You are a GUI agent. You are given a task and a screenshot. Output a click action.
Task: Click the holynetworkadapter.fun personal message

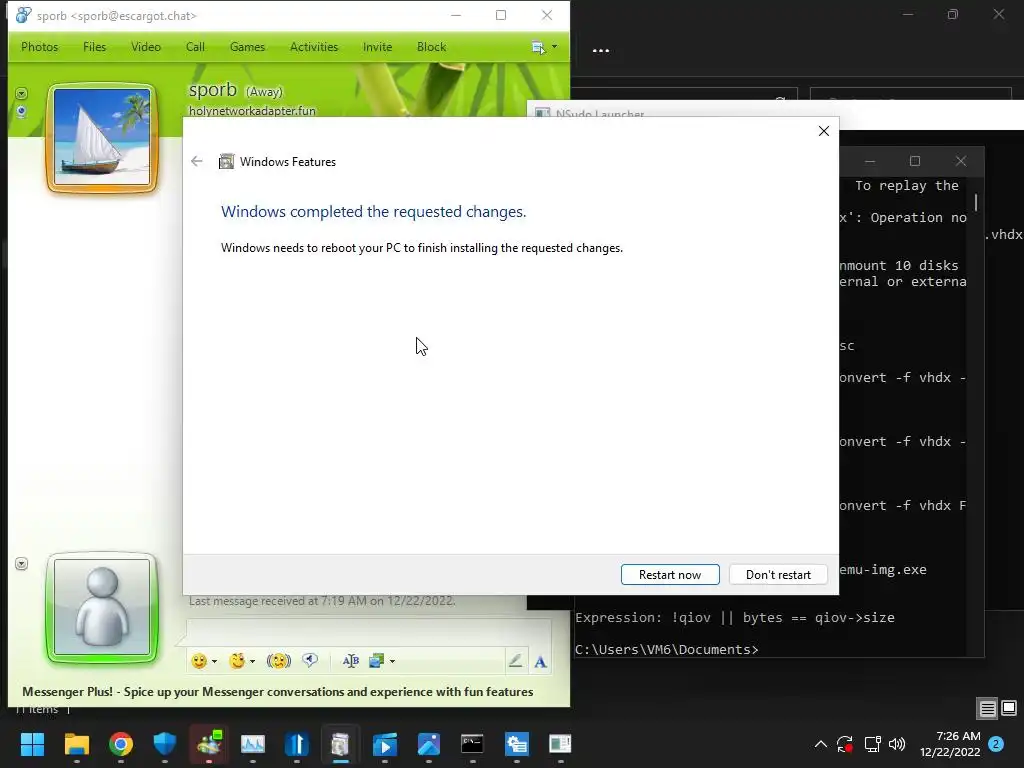[x=252, y=110]
